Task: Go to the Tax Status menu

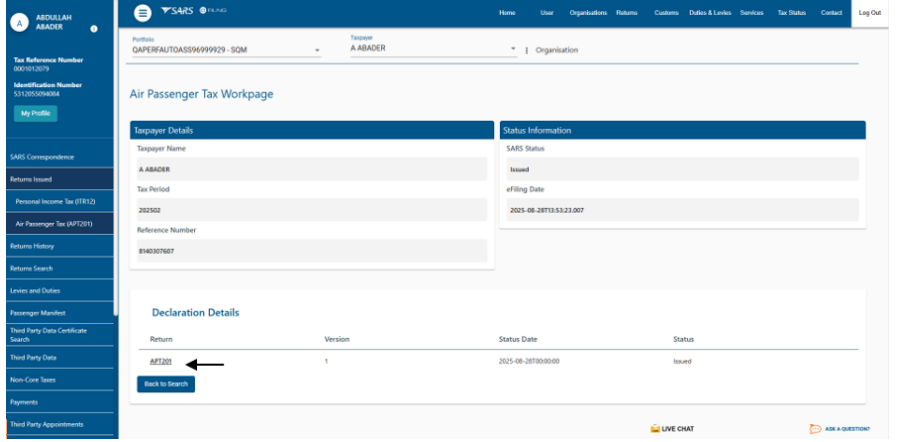Action: point(791,12)
